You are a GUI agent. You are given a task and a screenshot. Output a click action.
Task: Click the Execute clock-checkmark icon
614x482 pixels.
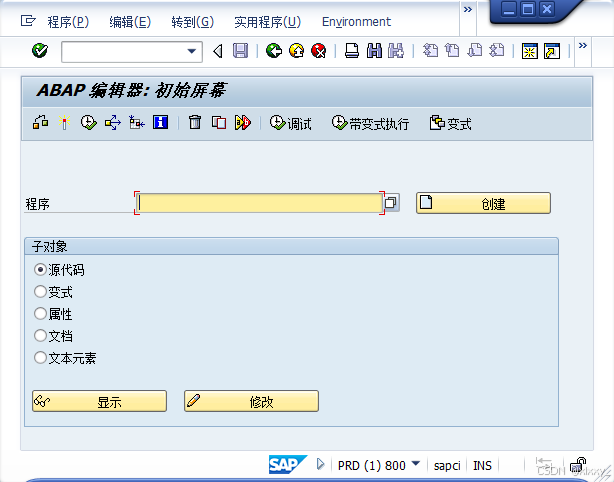[x=88, y=123]
